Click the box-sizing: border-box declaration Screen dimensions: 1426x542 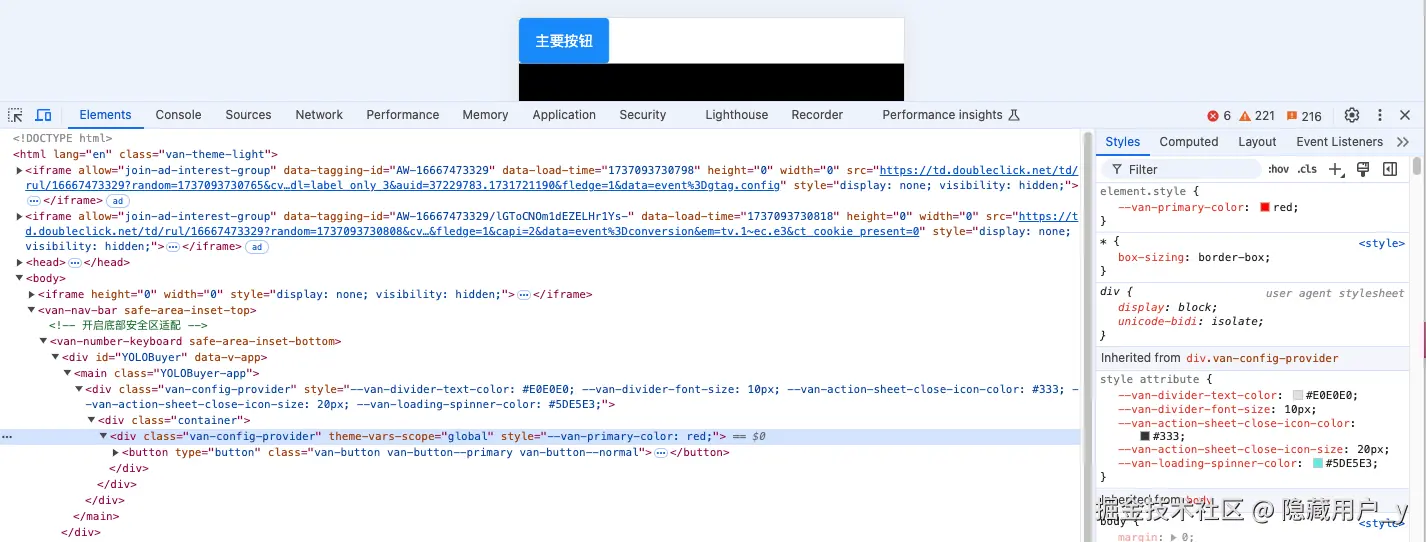click(x=1194, y=257)
